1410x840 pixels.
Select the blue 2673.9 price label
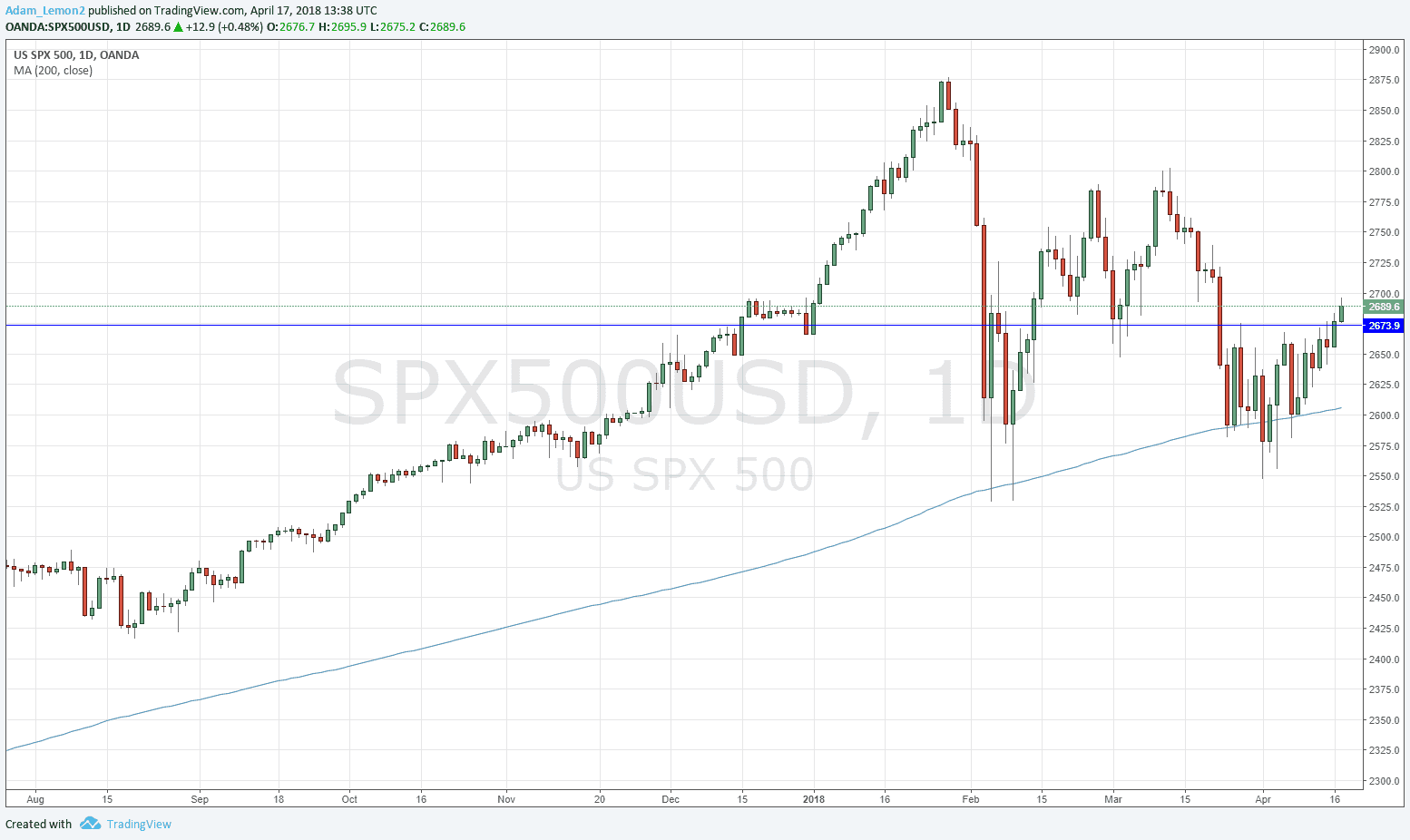point(1384,326)
